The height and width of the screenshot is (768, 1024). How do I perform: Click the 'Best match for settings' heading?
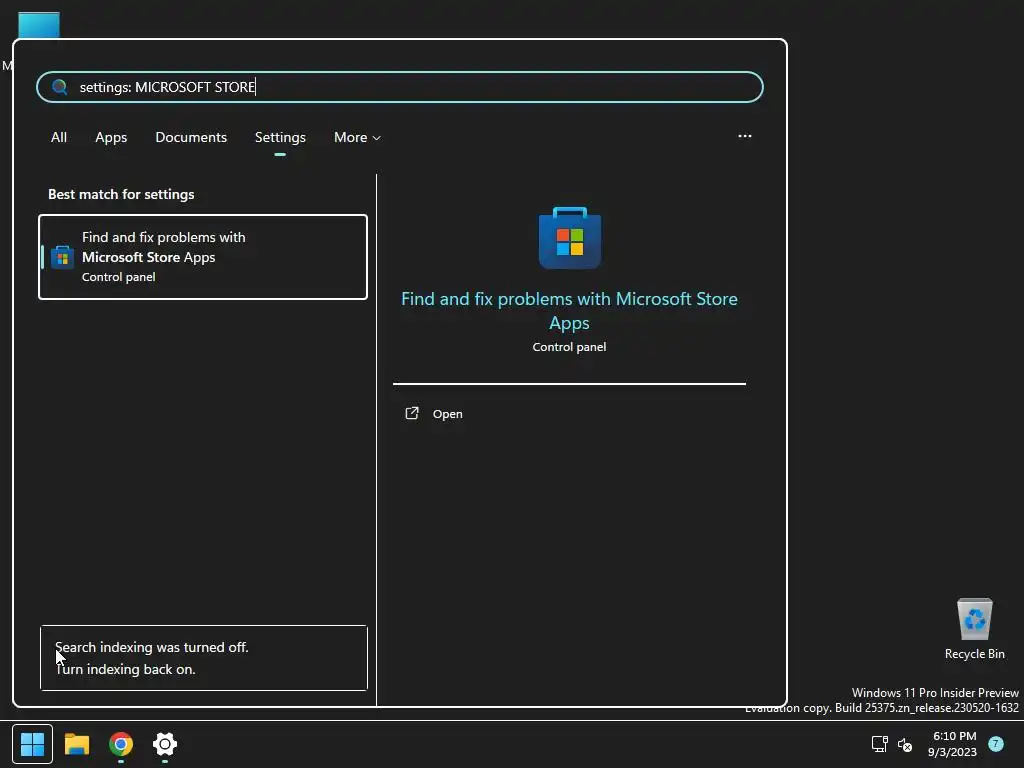coord(121,194)
